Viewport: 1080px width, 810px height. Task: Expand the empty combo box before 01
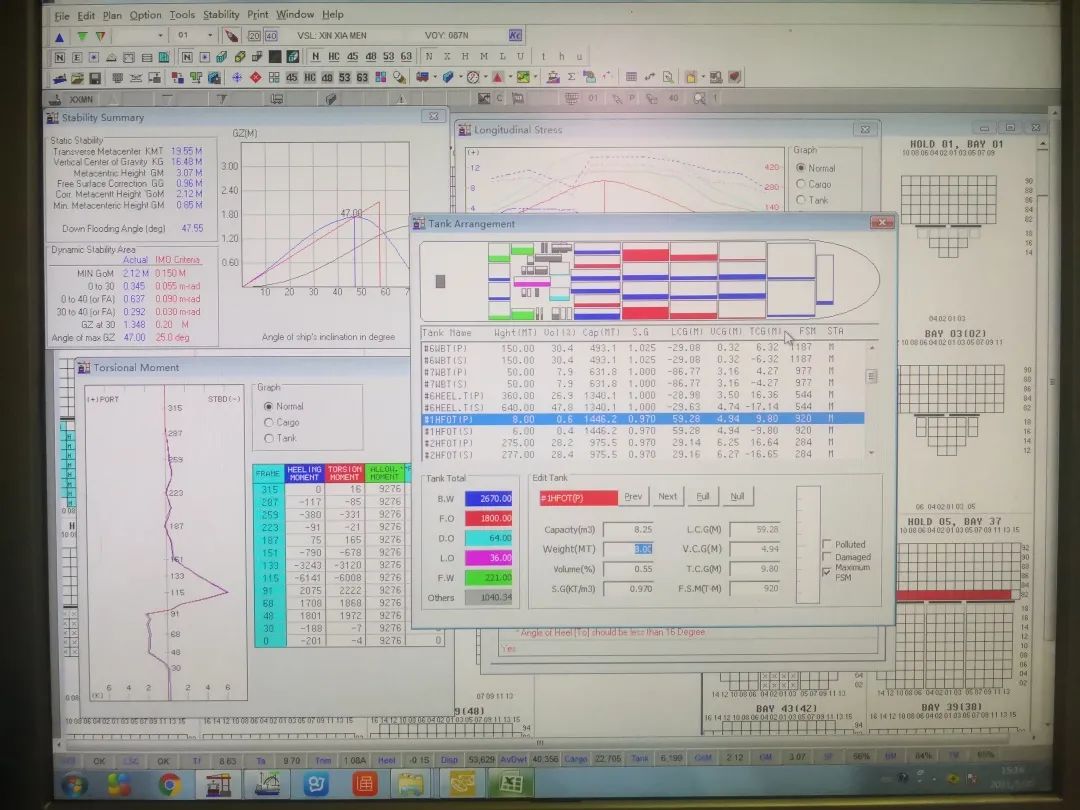click(x=160, y=36)
